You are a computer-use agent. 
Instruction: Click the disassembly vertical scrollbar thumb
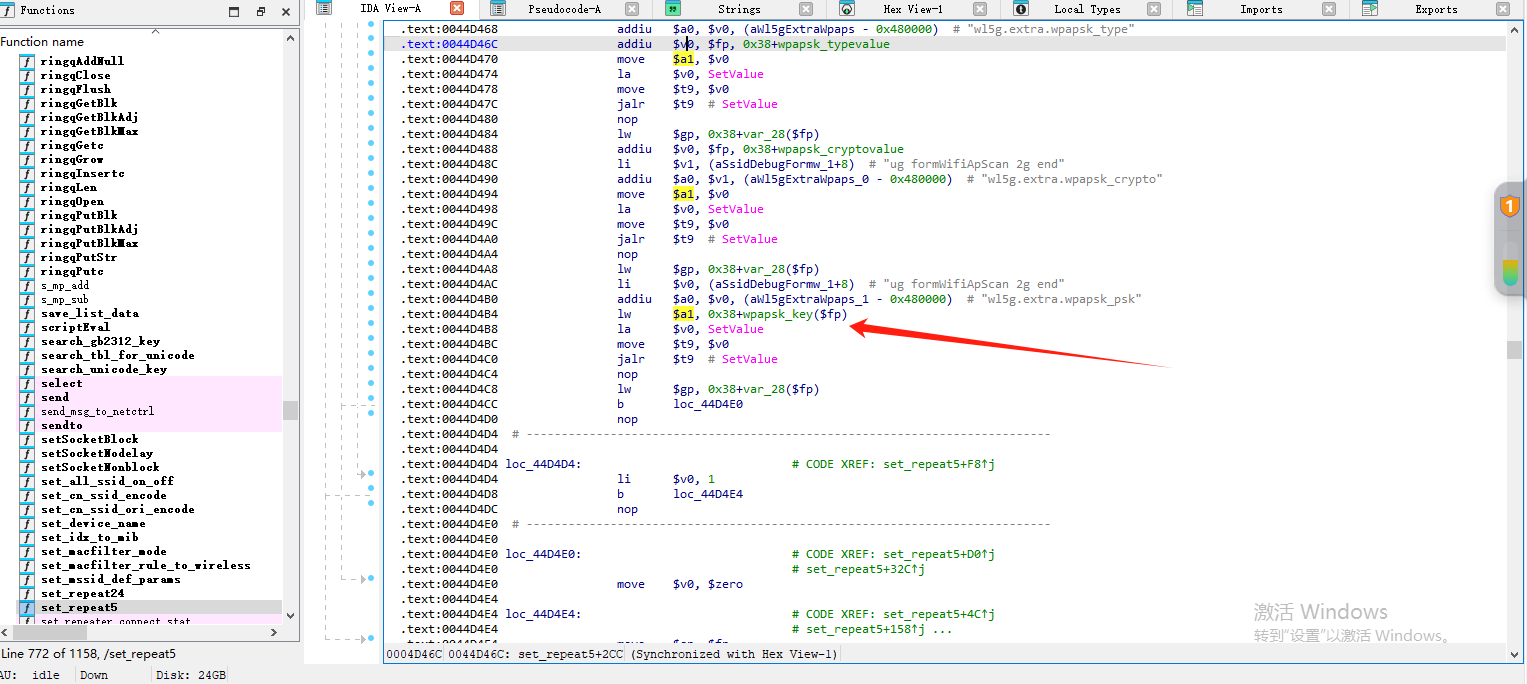[x=1514, y=350]
